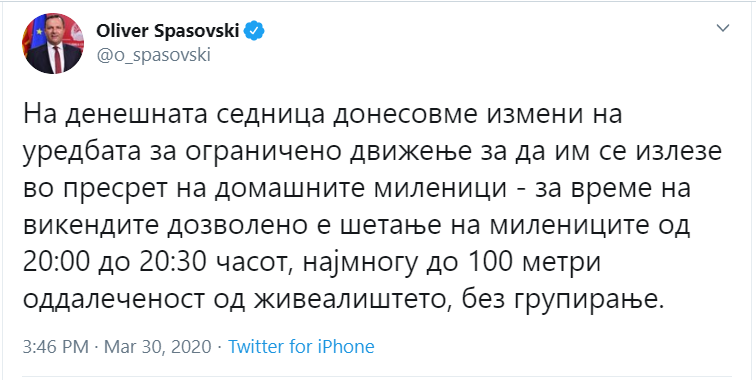
Task: Click the Mar 30, 2020 date
Action: coord(158,347)
